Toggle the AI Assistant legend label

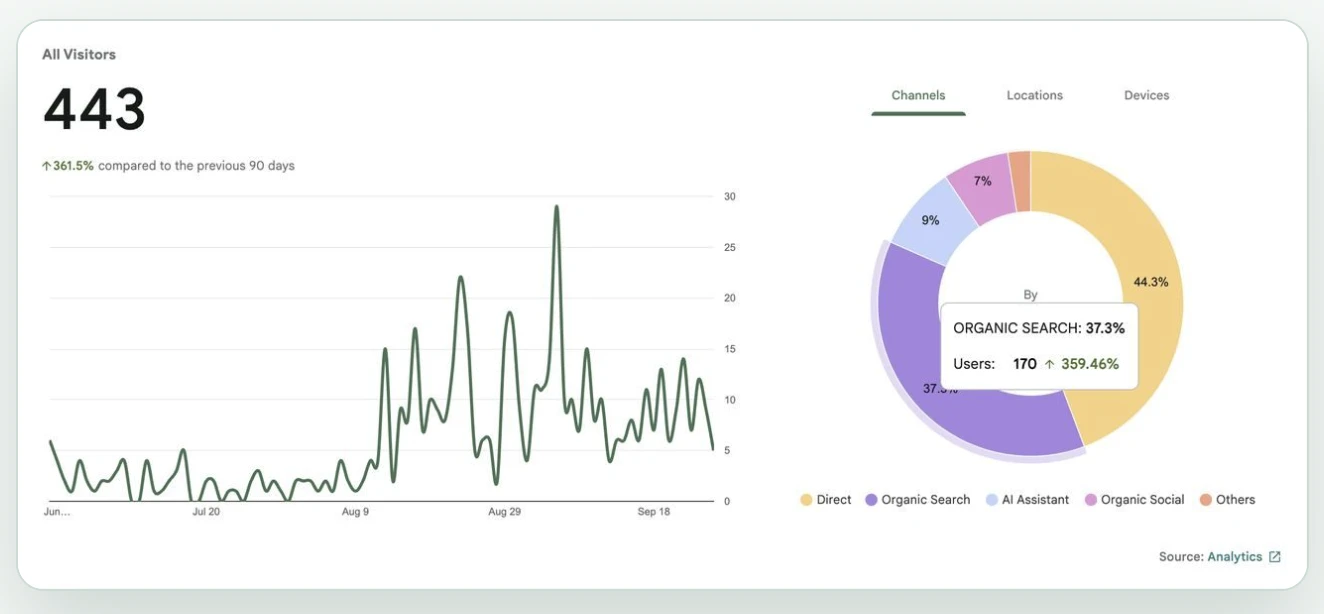point(1036,500)
